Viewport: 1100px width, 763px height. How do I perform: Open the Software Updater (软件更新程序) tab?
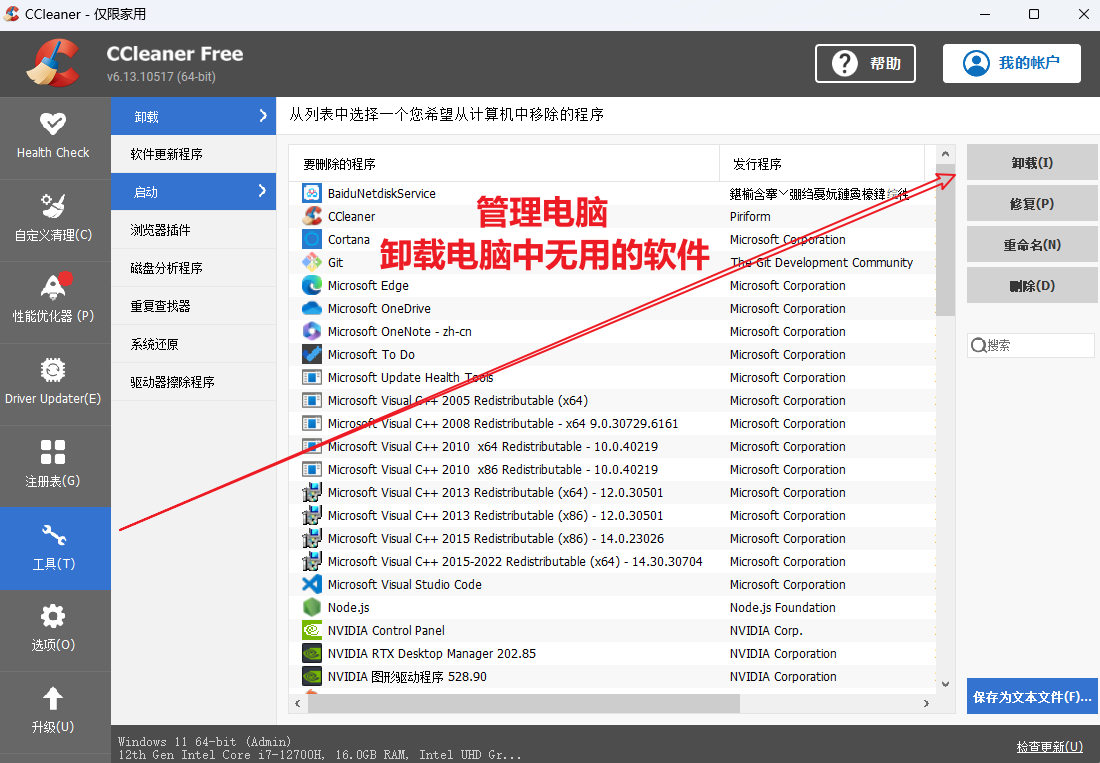(x=193, y=154)
